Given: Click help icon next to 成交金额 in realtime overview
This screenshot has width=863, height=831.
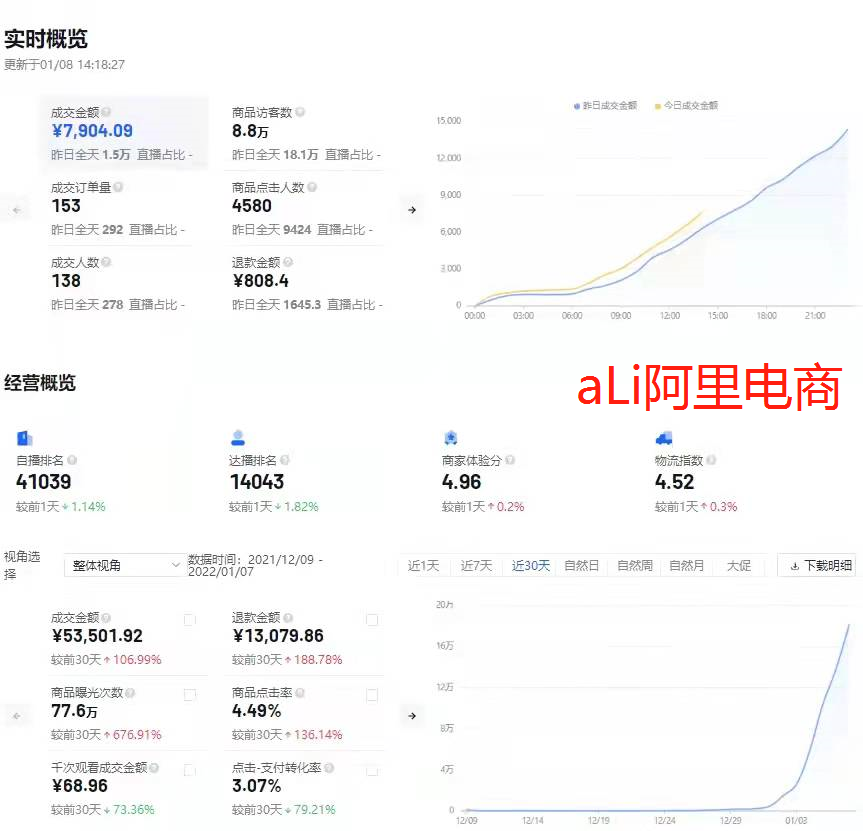Looking at the screenshot, I should click(x=106, y=112).
